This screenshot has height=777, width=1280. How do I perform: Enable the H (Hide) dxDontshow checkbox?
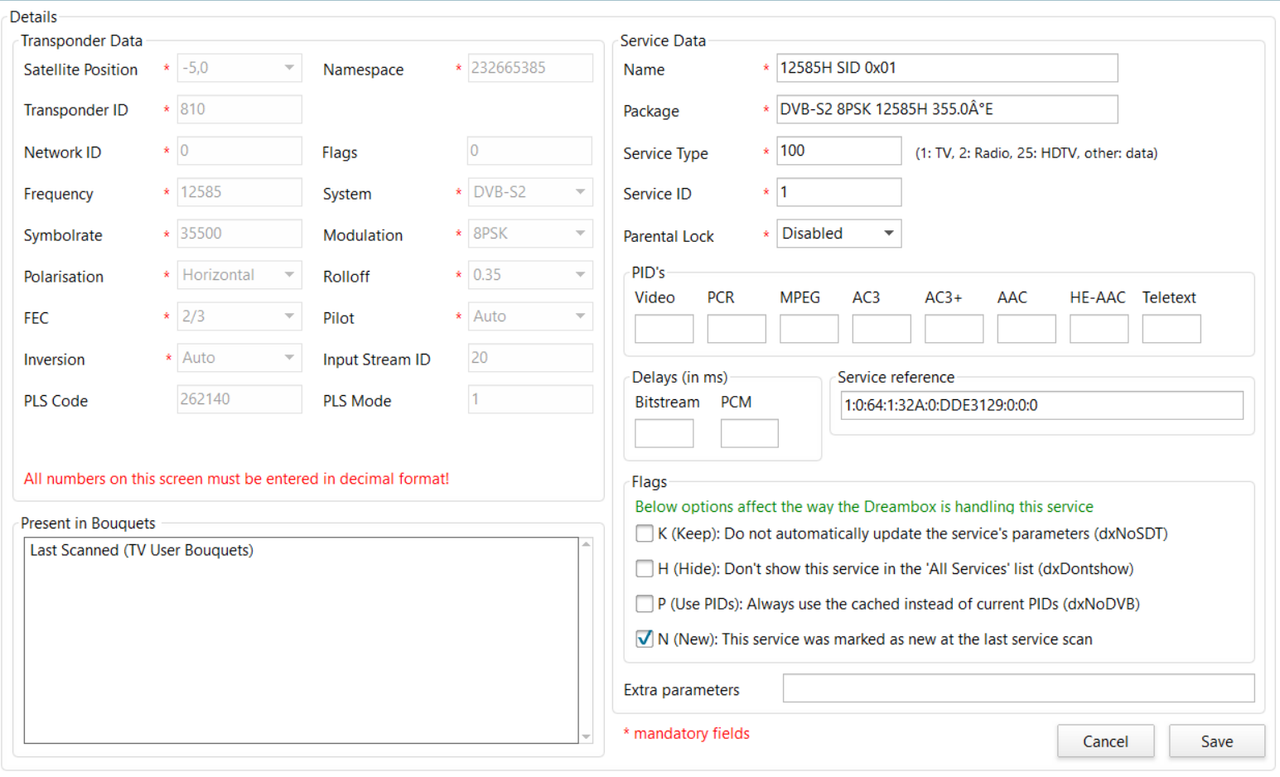pyautogui.click(x=645, y=569)
